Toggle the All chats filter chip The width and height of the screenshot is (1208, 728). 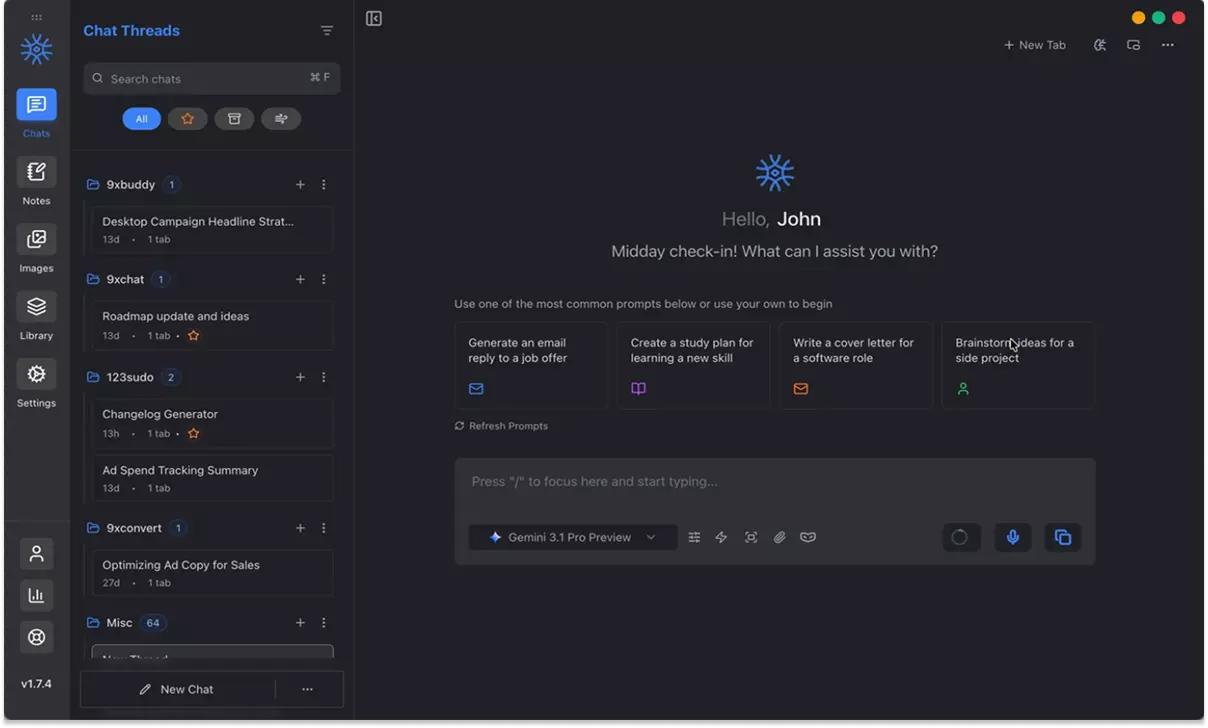[x=141, y=118]
